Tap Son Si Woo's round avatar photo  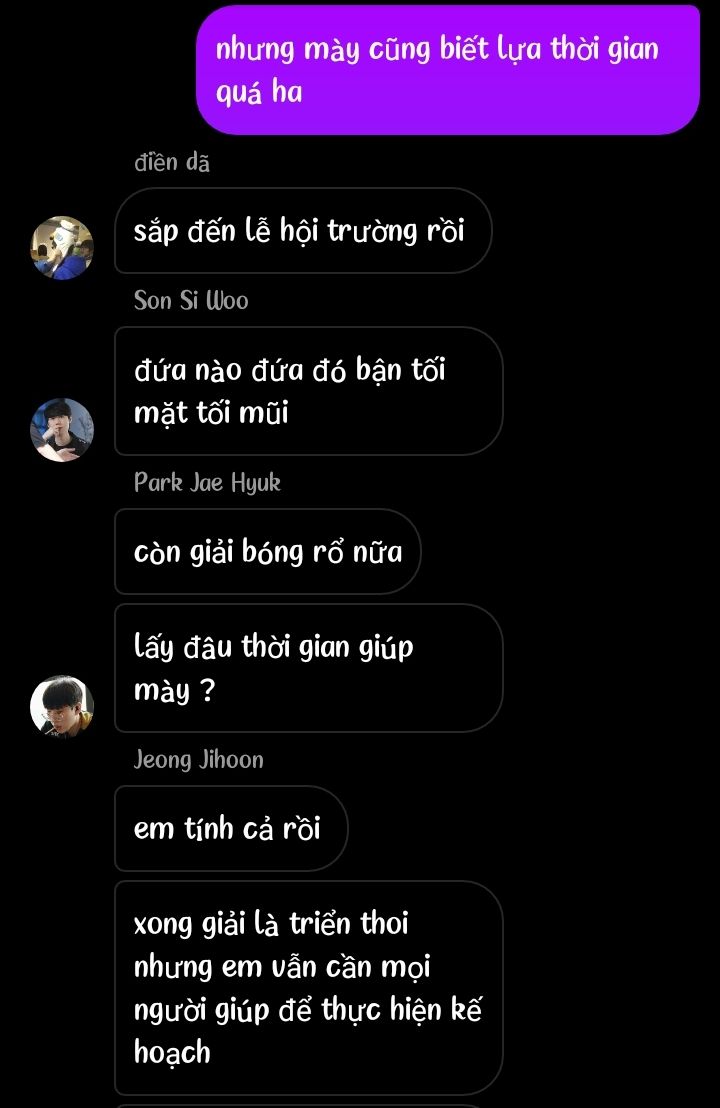[61, 430]
